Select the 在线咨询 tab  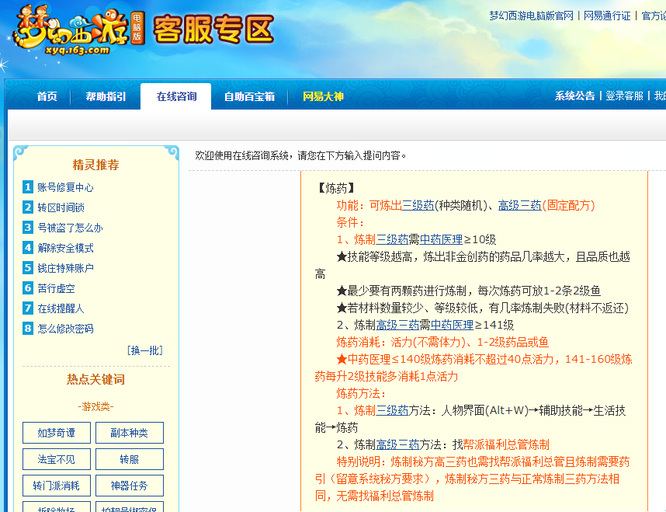[x=176, y=96]
